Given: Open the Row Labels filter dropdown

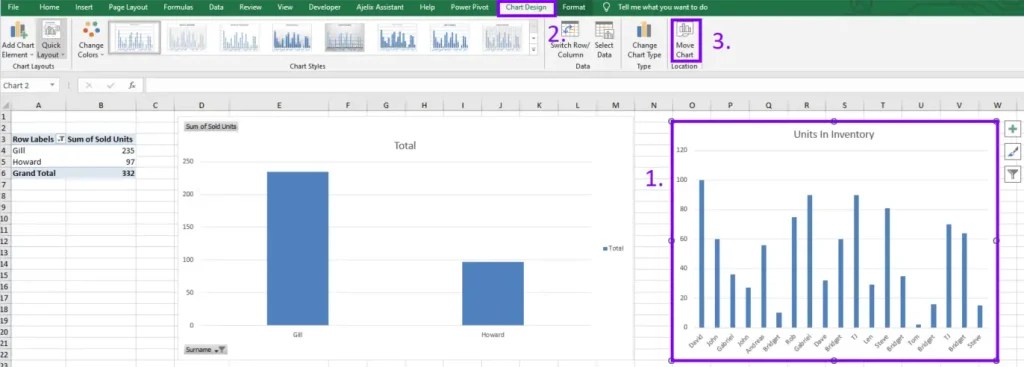Looking at the screenshot, I should [61, 139].
